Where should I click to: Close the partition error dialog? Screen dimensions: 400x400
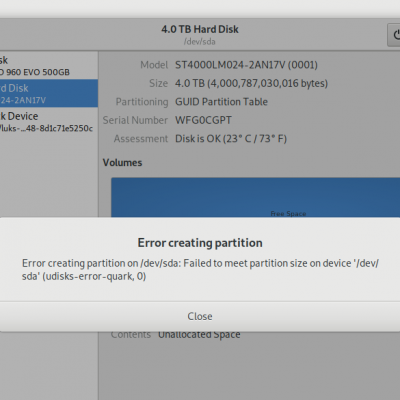pos(200,316)
